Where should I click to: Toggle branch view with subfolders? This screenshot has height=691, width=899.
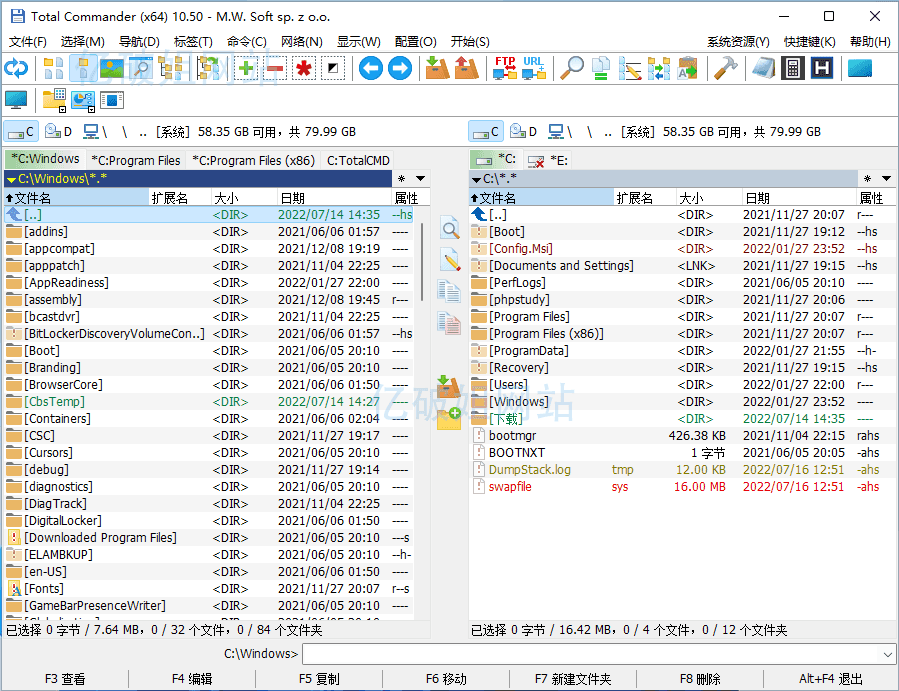[208, 69]
